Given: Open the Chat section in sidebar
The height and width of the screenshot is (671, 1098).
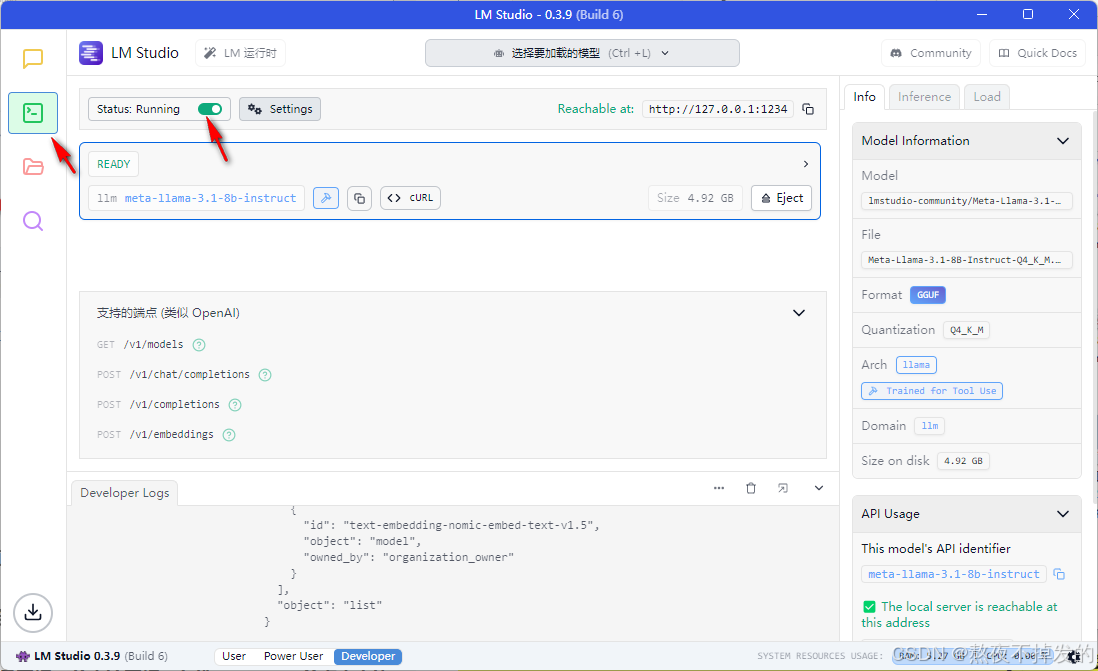Looking at the screenshot, I should pos(33,58).
